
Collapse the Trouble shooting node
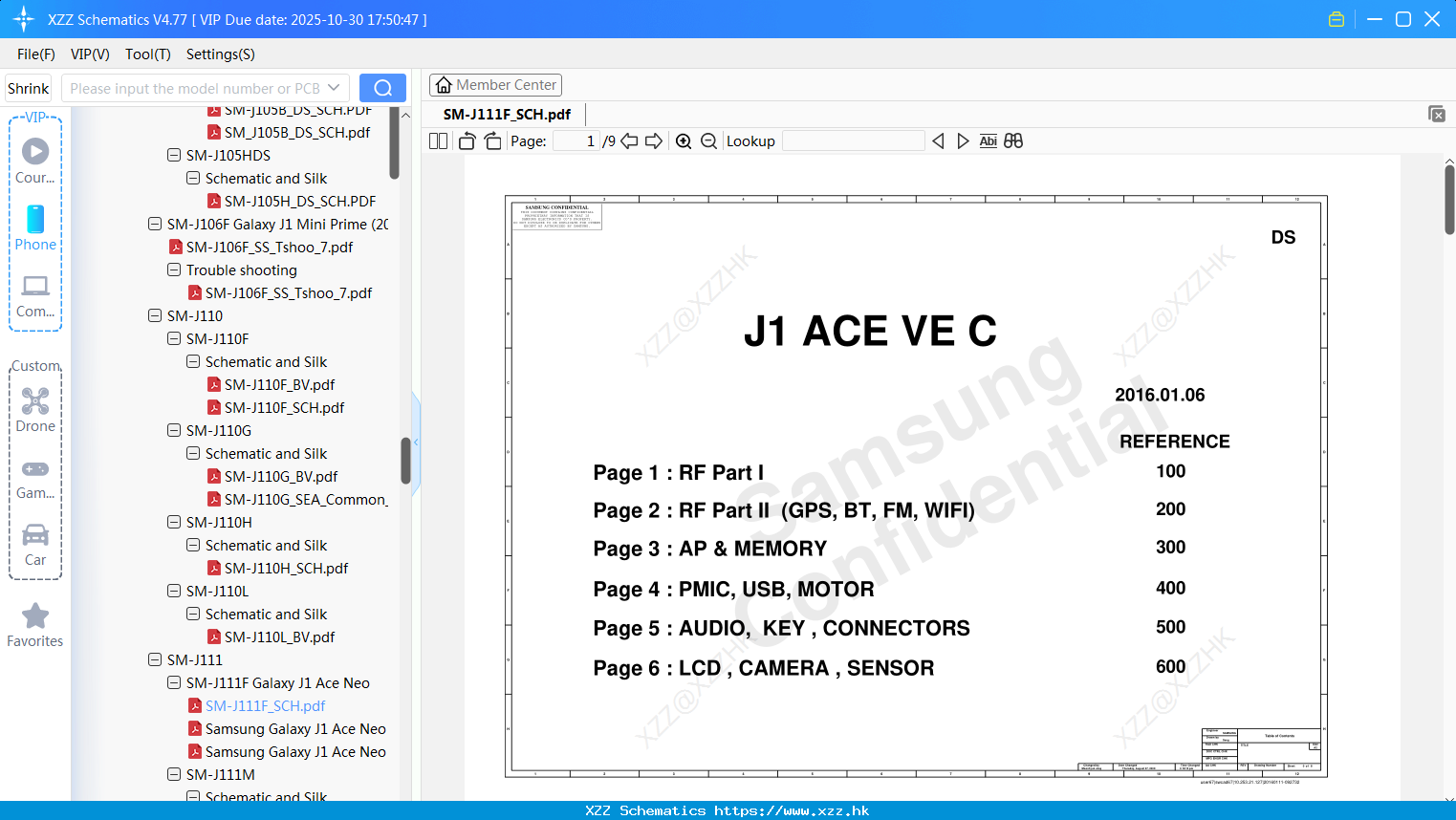pyautogui.click(x=174, y=270)
